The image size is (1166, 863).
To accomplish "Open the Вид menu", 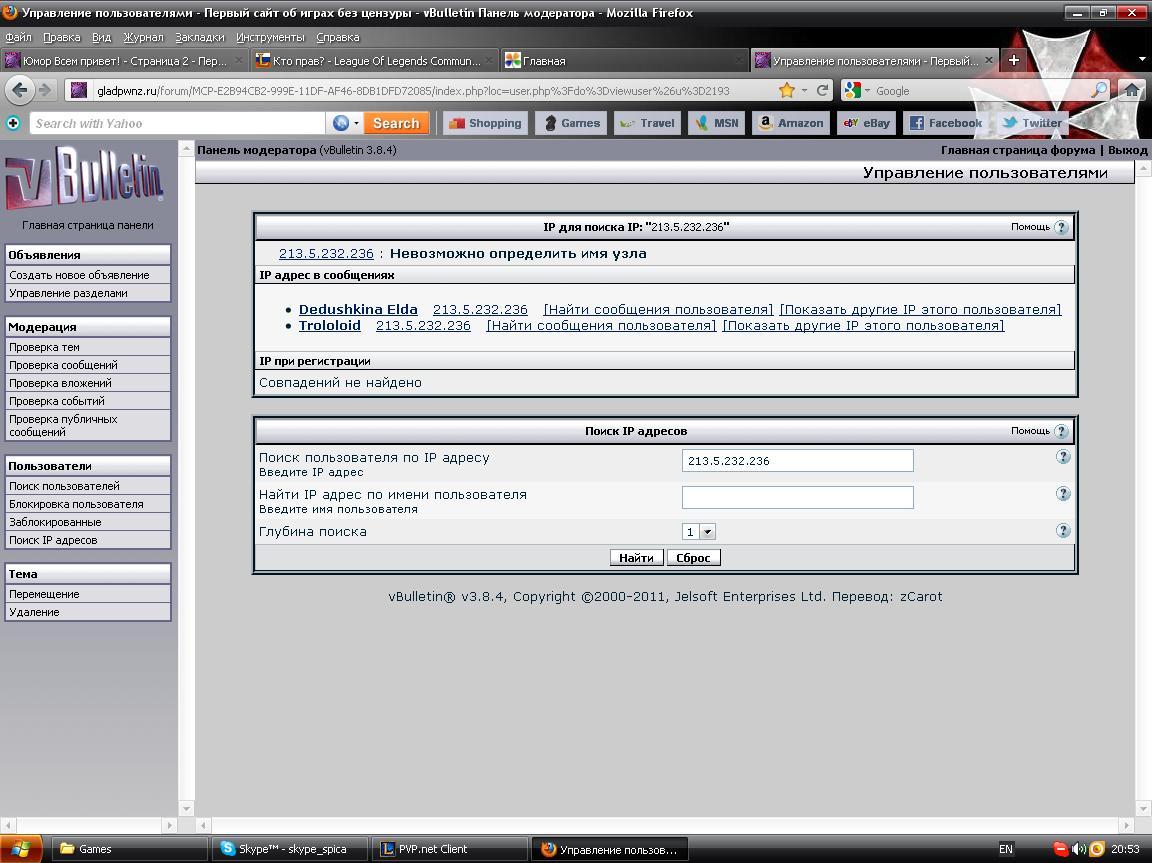I will pos(102,37).
